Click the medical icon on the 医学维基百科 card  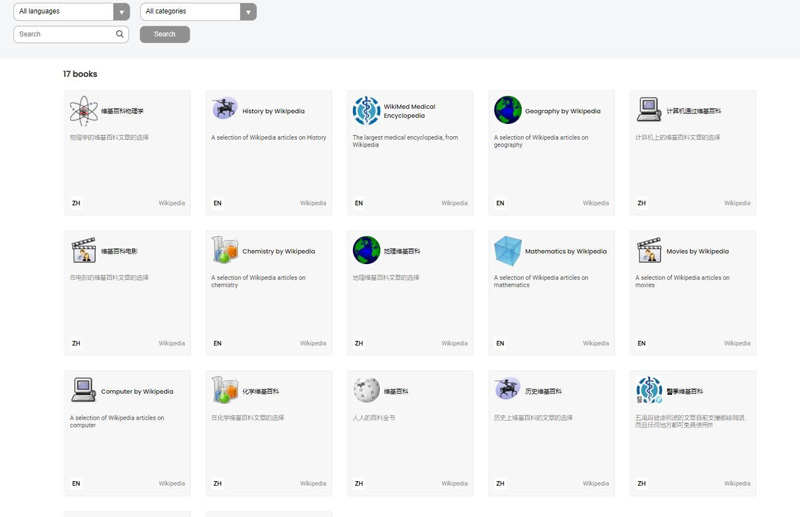click(649, 390)
